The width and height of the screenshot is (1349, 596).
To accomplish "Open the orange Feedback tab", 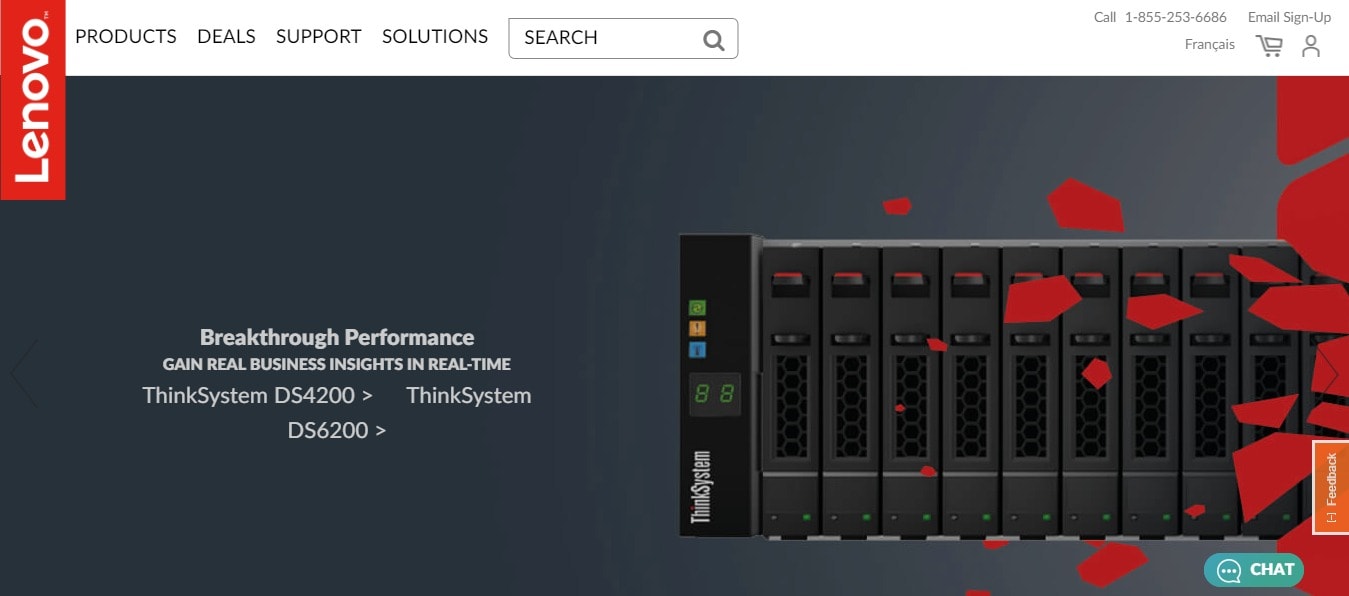I will pos(1330,487).
